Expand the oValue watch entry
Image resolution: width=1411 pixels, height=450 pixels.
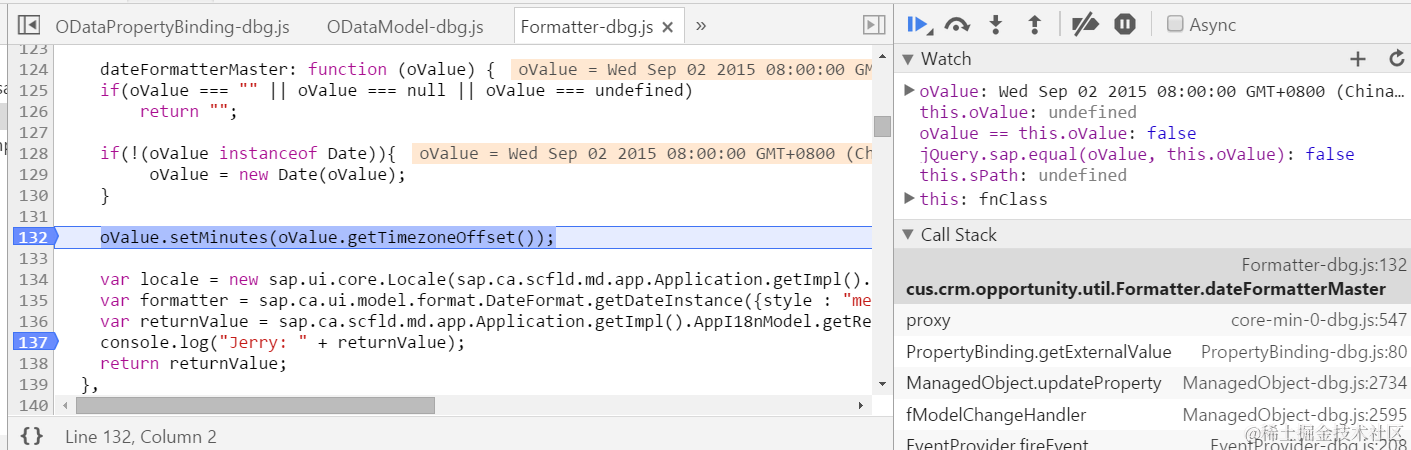click(909, 90)
